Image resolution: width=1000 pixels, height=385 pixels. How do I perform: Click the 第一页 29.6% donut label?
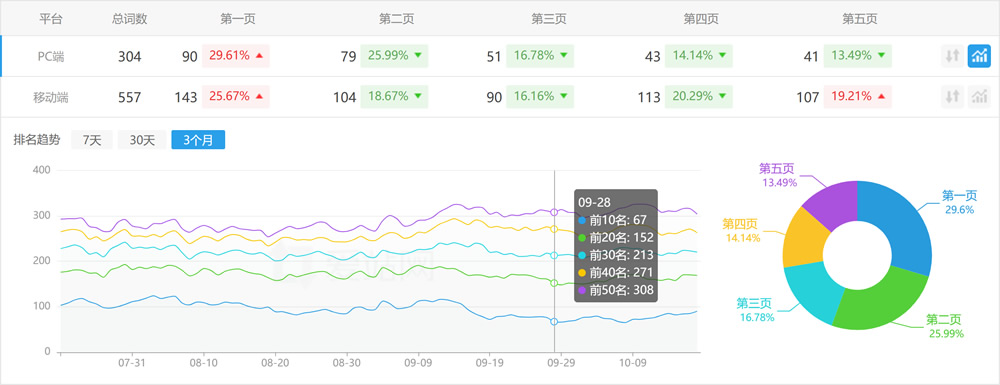click(959, 202)
